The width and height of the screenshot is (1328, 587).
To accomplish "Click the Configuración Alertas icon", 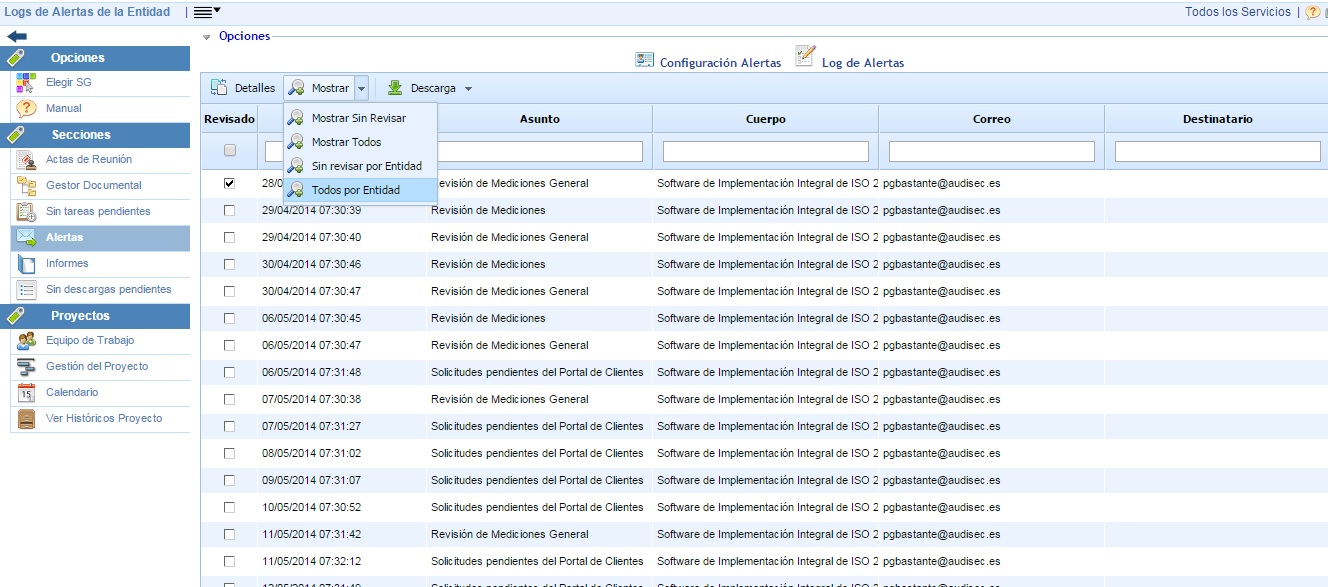I will [645, 60].
